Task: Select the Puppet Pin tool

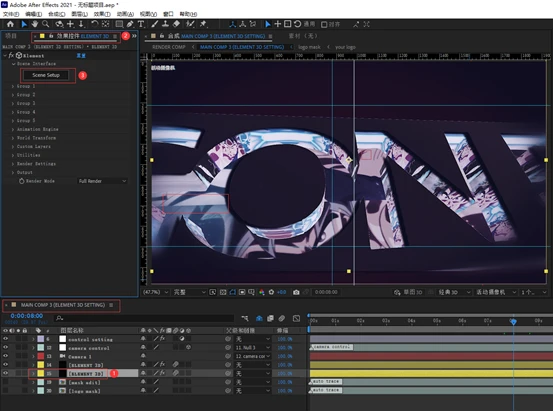Action: click(203, 24)
